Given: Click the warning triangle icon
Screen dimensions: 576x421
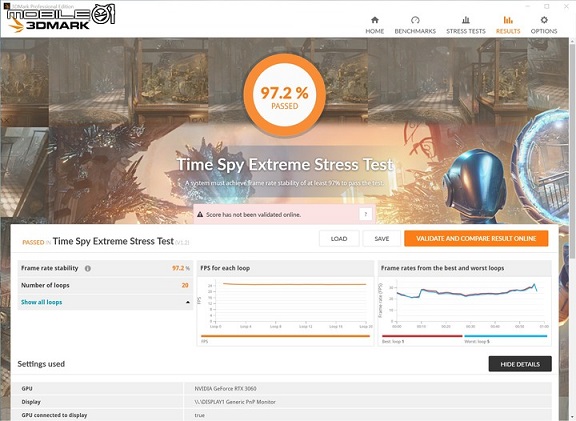Looking at the screenshot, I should (x=200, y=215).
